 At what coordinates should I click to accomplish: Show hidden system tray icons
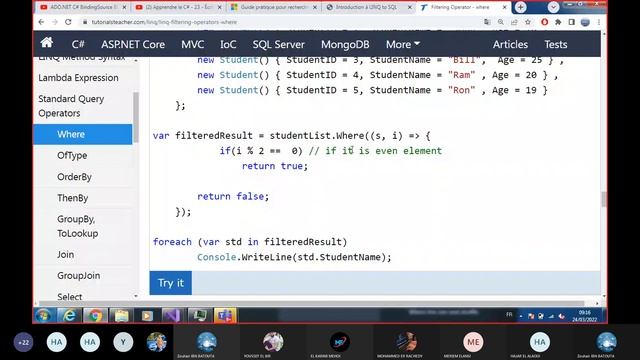(x=521, y=316)
